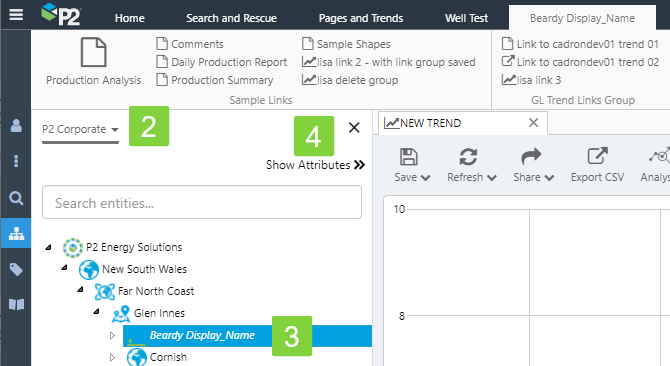Screen dimensions: 670x366
Task: Collapse the New South Wales node
Action: pyautogui.click(x=64, y=268)
